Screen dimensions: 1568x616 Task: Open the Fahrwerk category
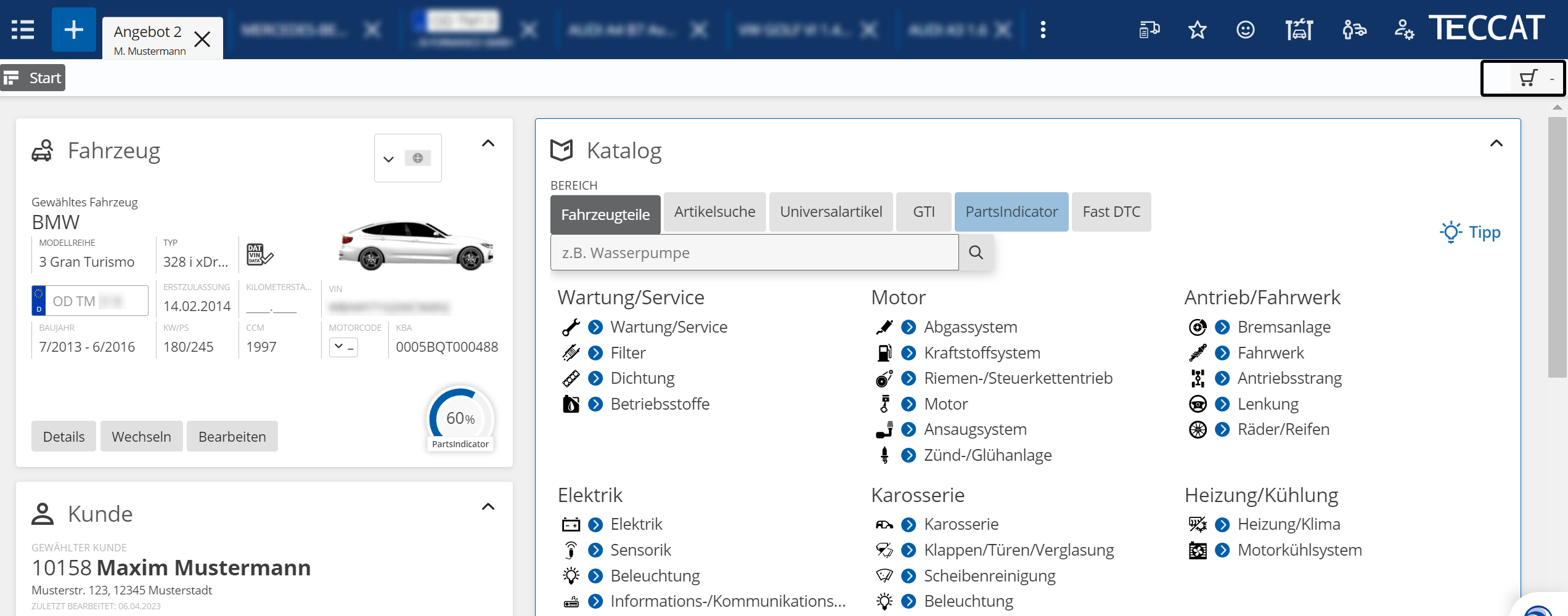click(x=1271, y=353)
